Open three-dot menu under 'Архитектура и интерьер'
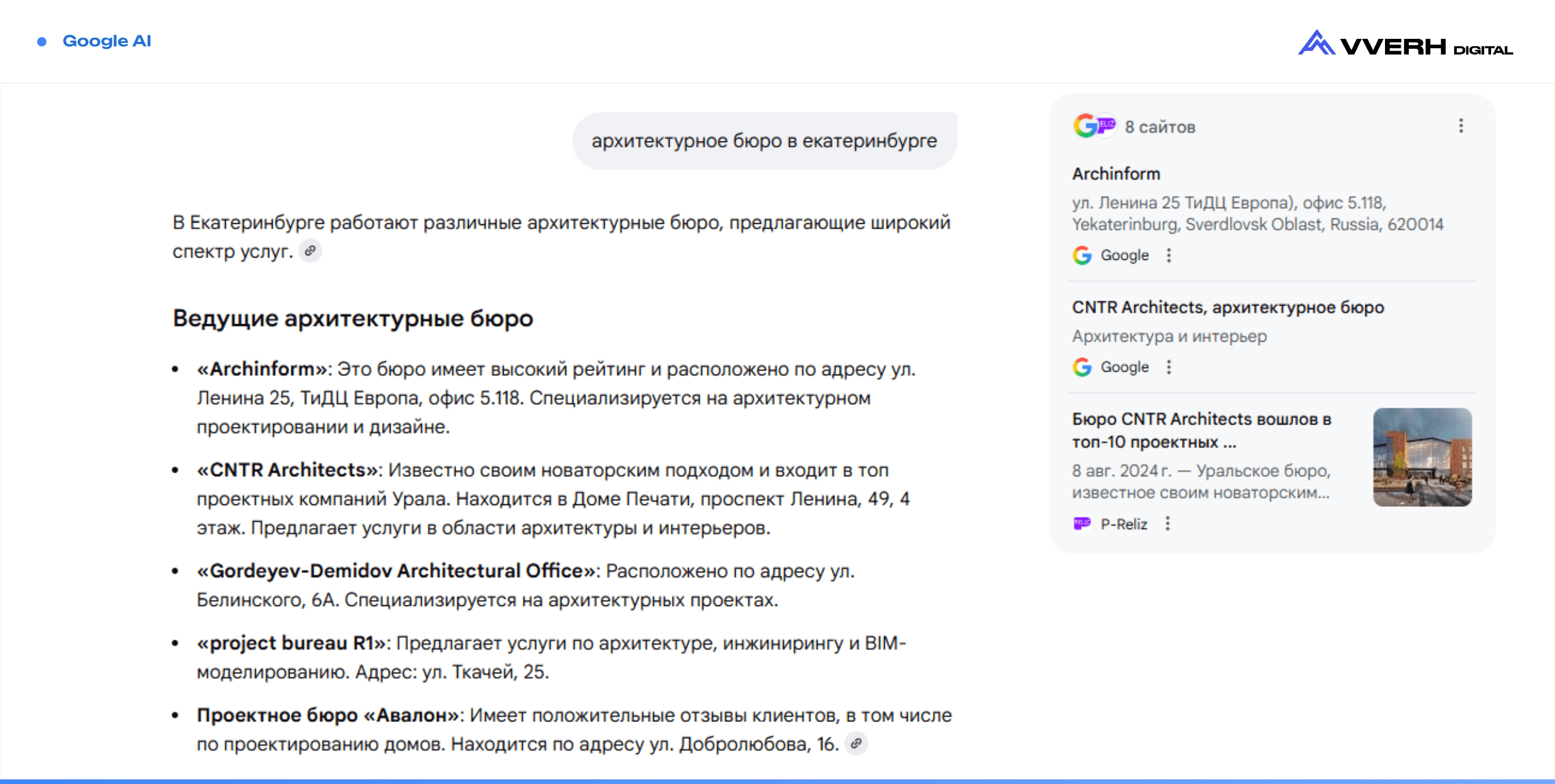The image size is (1555, 784). point(1169,367)
